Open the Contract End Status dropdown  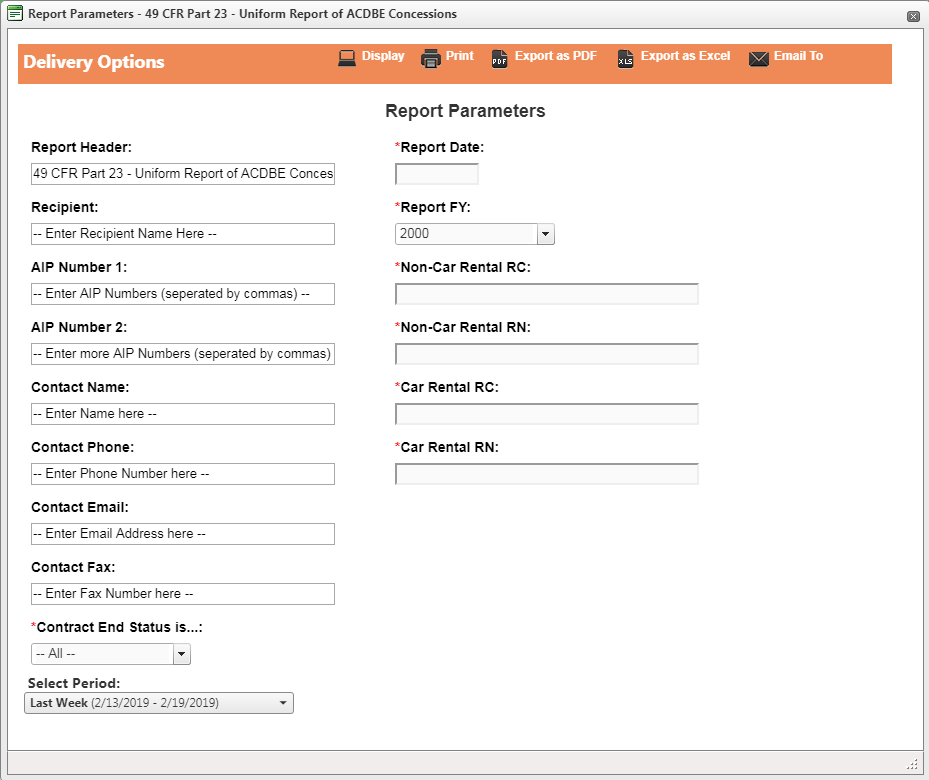tap(182, 653)
